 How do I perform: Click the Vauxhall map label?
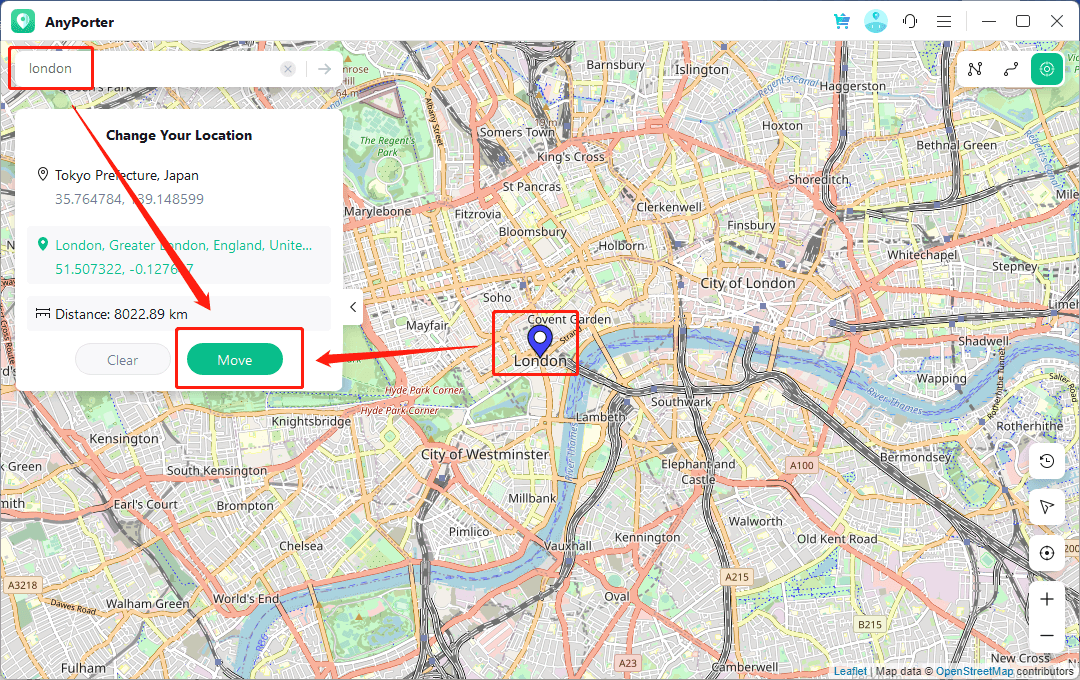point(568,546)
